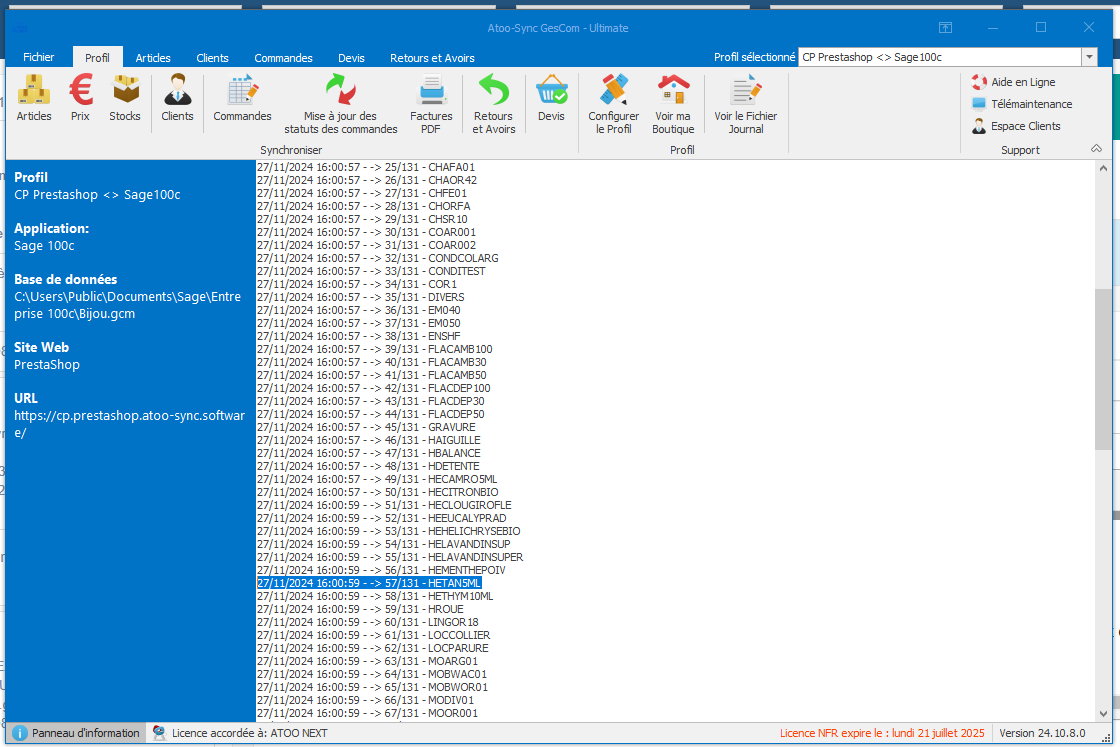Open the Commandes ribbon tab
The height and width of the screenshot is (747, 1120).
(284, 58)
